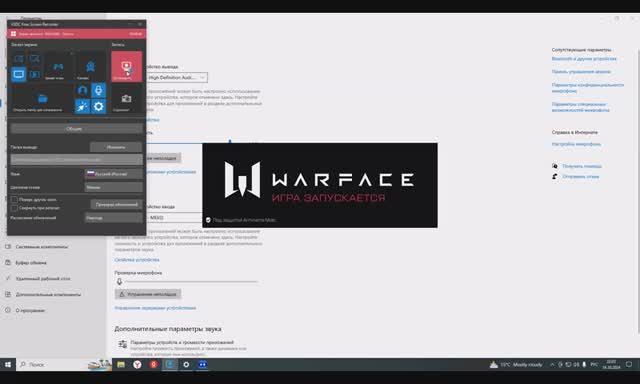Image resolution: width=640 pixels, height=384 pixels.
Task: Open О программе in the Settings sidebar
Action: click(30, 310)
